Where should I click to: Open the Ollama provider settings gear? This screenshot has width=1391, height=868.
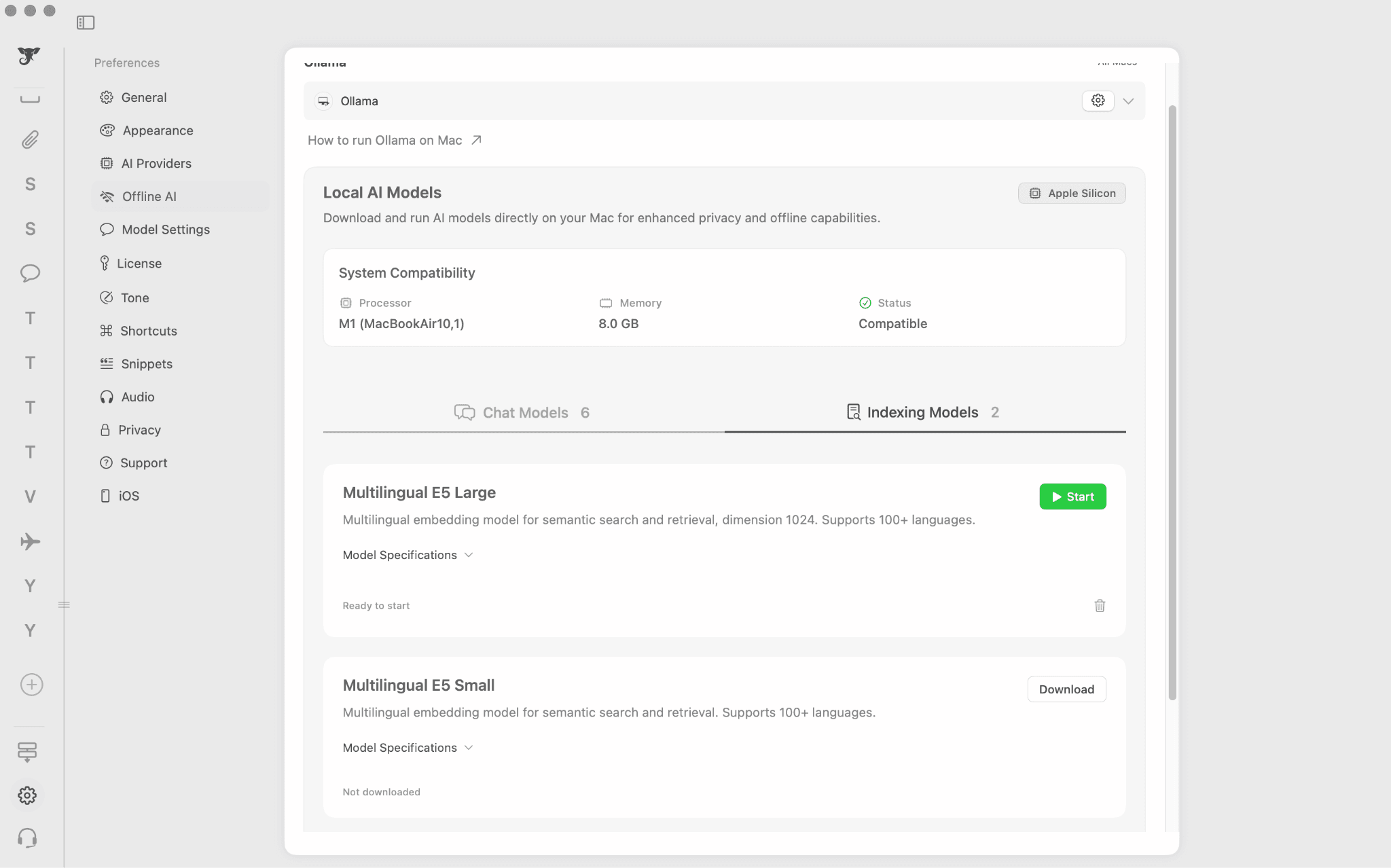(x=1098, y=101)
